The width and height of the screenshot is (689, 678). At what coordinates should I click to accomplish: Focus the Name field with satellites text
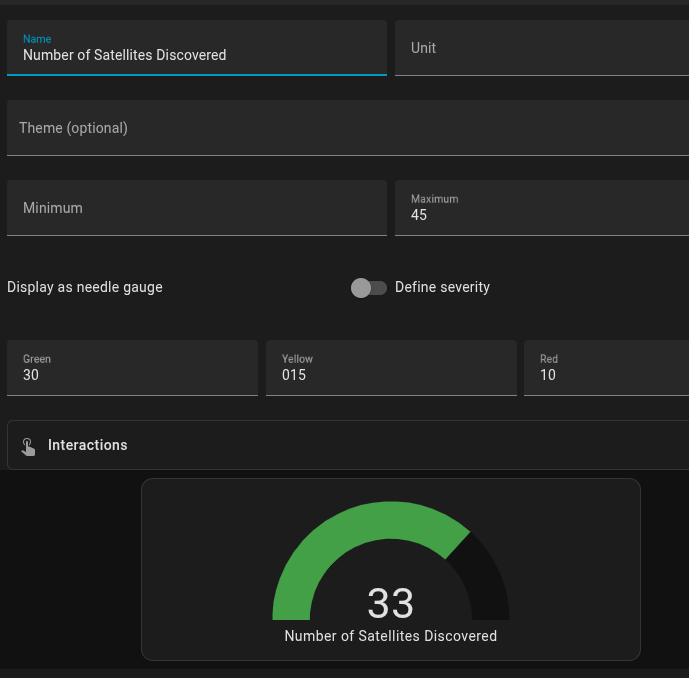(x=196, y=56)
